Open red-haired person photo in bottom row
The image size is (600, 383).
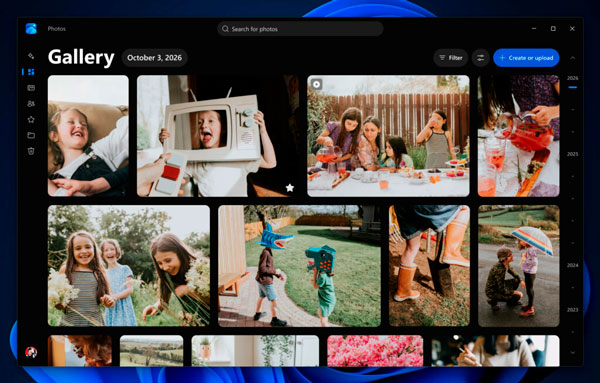(x=80, y=351)
